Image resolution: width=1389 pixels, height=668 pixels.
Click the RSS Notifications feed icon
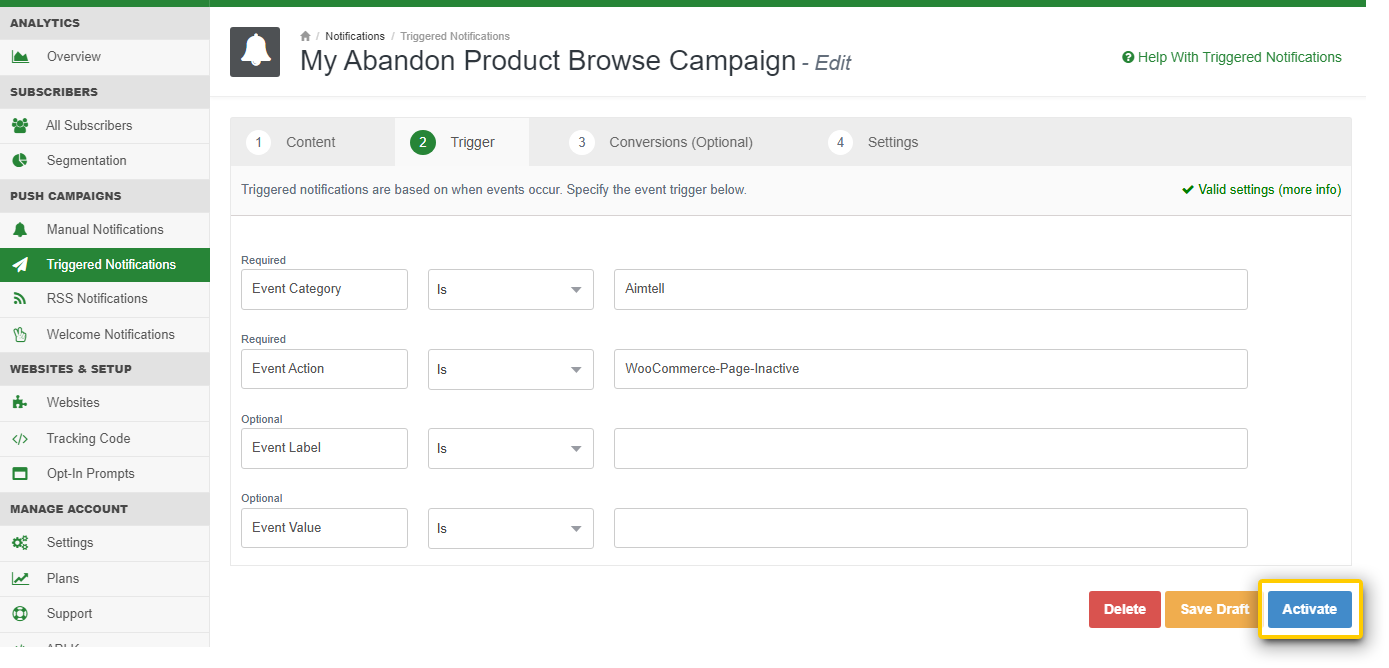pos(20,299)
